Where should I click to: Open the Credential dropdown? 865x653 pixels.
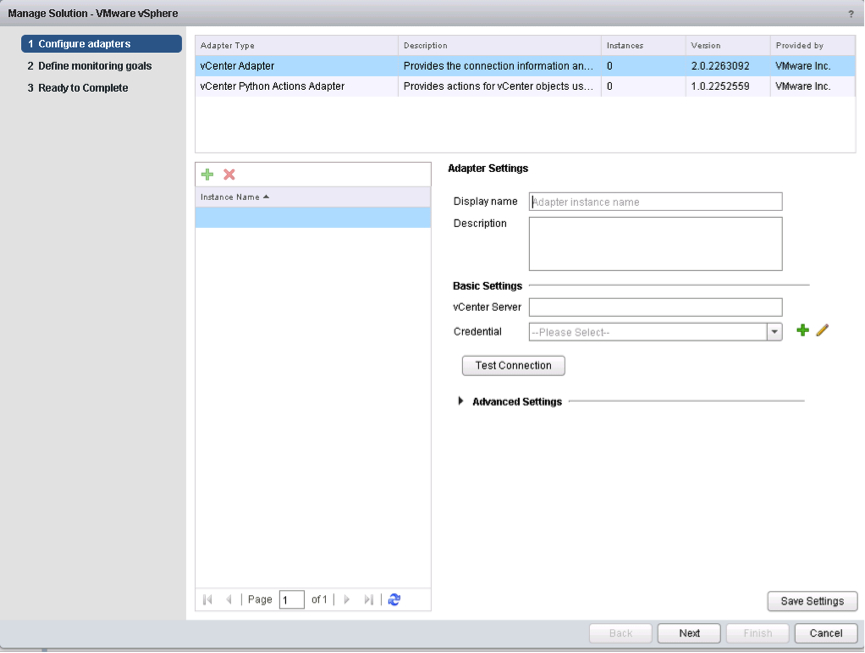point(774,332)
